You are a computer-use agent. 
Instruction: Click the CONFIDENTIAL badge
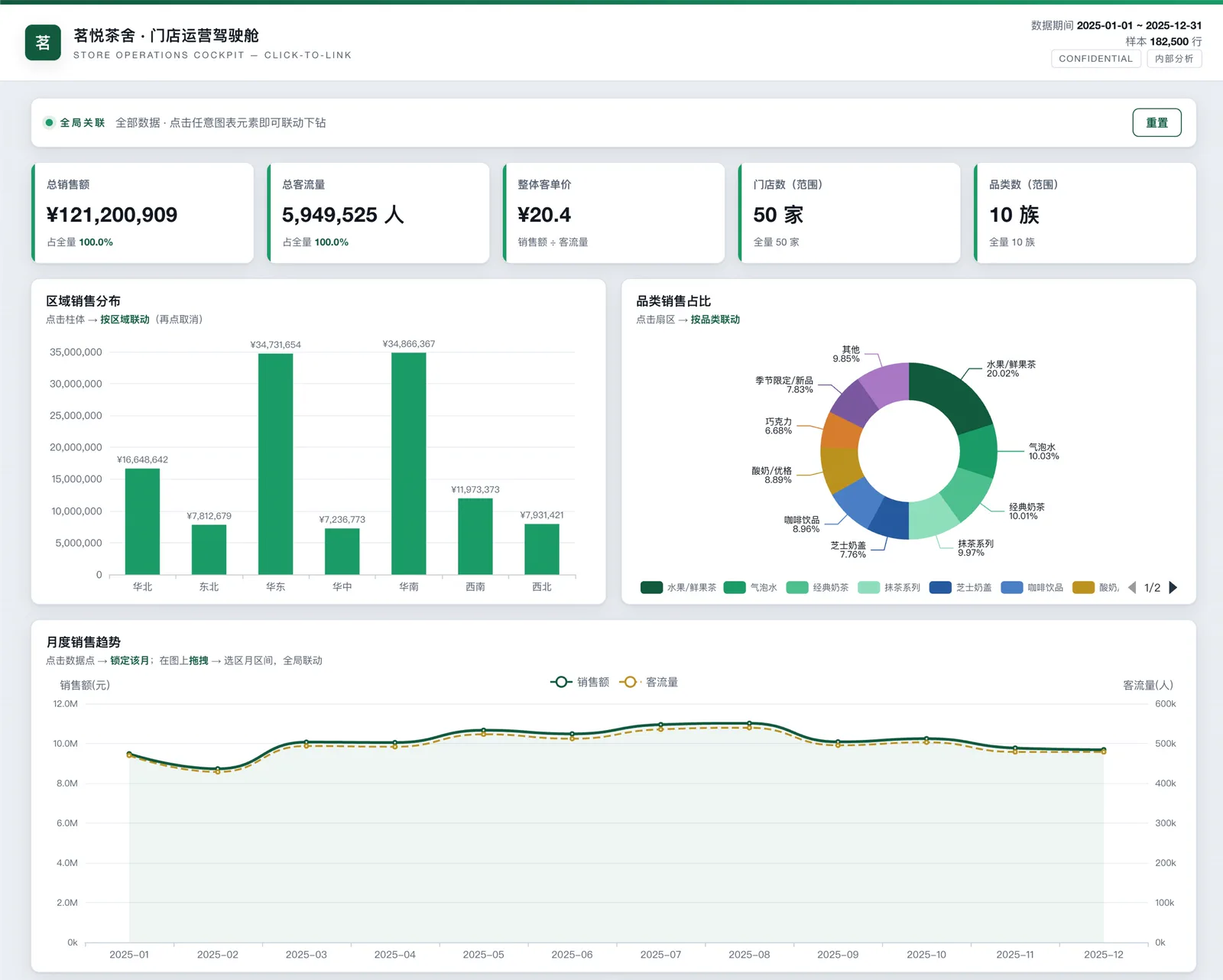click(x=1095, y=58)
